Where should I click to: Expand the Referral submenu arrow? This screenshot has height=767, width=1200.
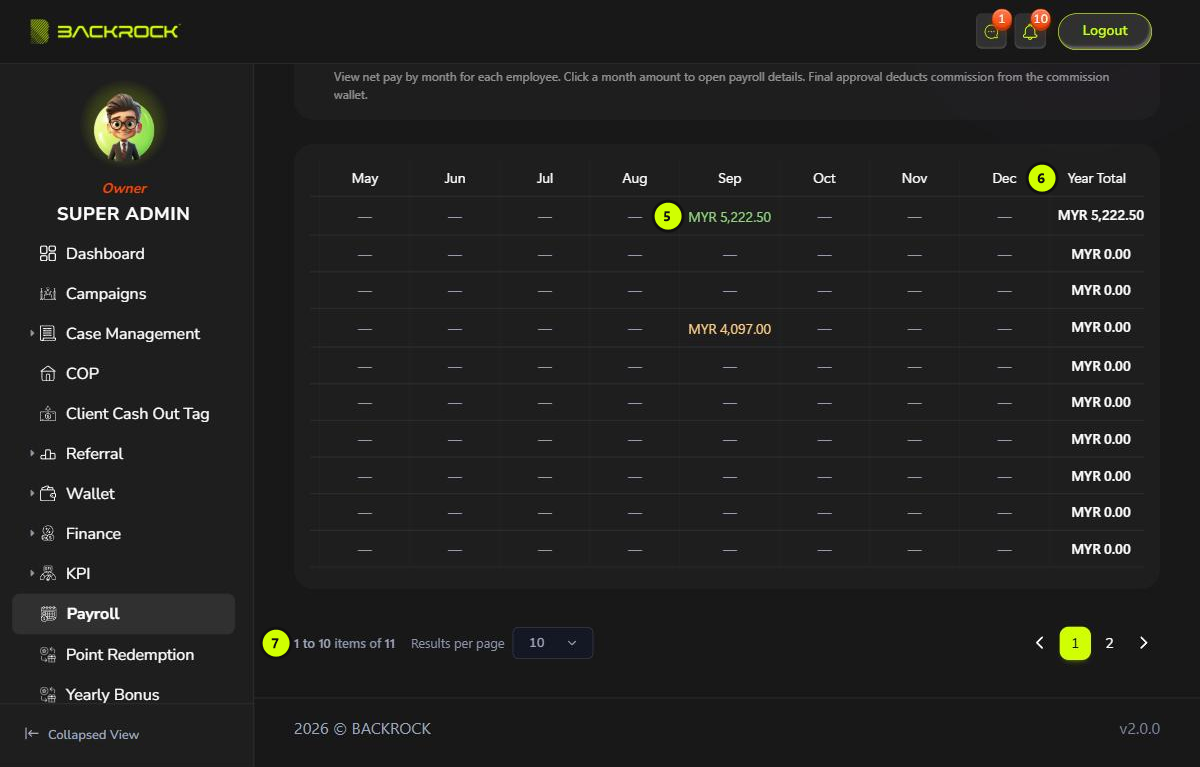[31, 454]
